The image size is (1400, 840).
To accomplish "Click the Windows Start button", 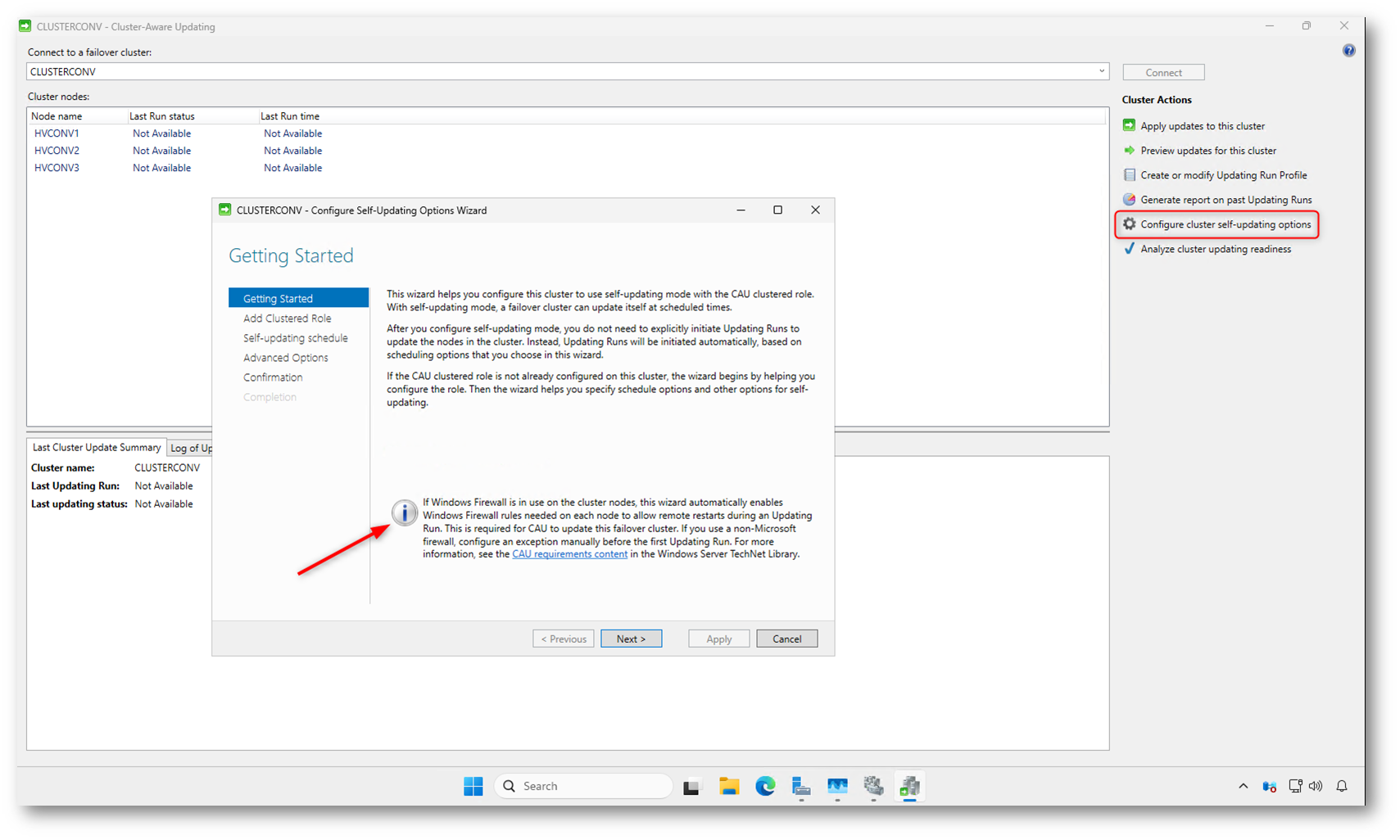I will pos(473,786).
